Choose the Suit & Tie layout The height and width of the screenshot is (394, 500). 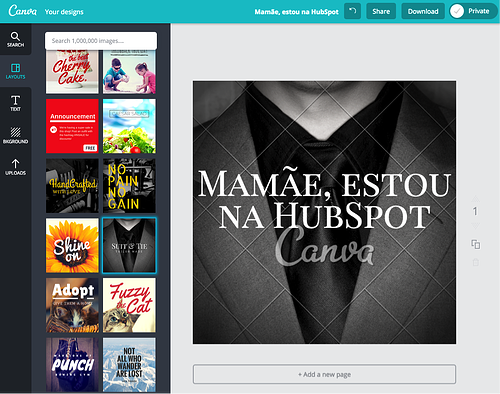click(x=129, y=245)
